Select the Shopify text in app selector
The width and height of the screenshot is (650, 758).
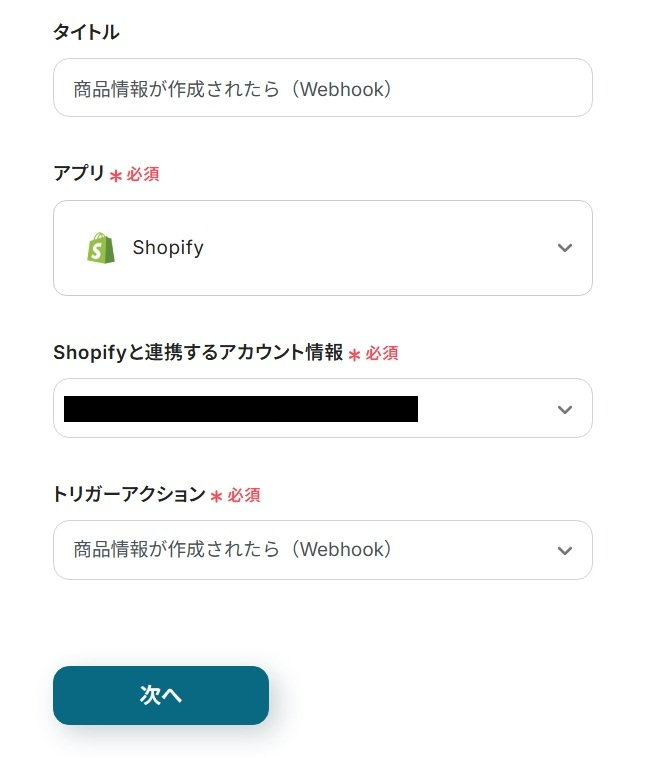pyautogui.click(x=168, y=248)
